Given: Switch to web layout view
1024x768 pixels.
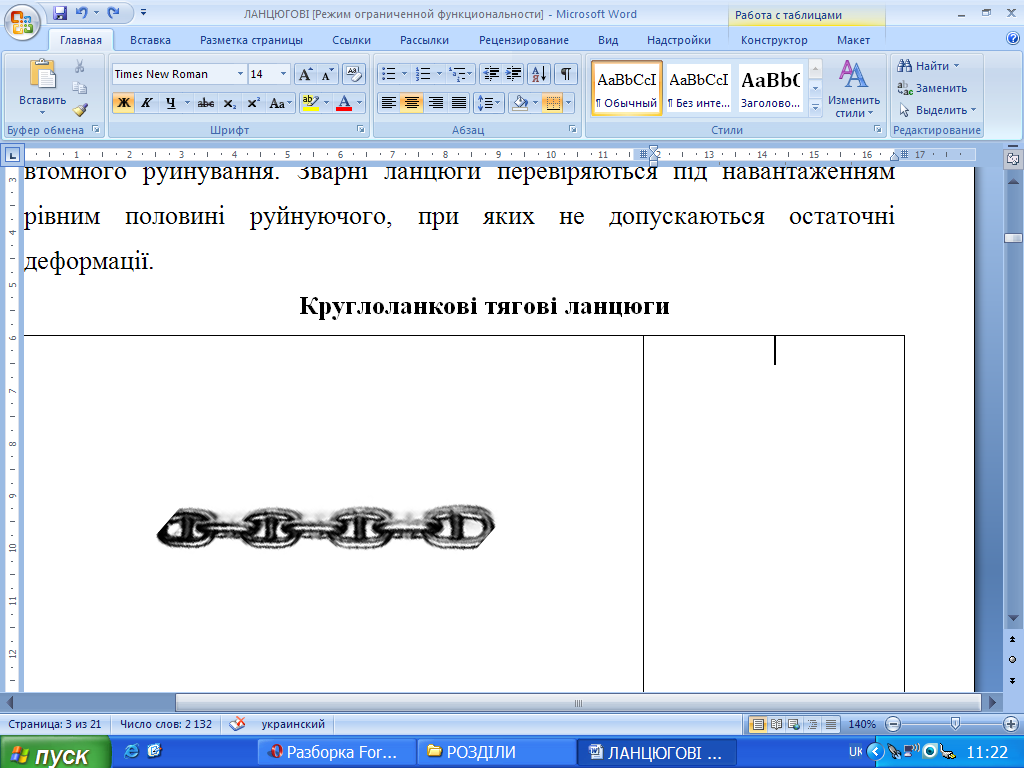Looking at the screenshot, I should [794, 724].
